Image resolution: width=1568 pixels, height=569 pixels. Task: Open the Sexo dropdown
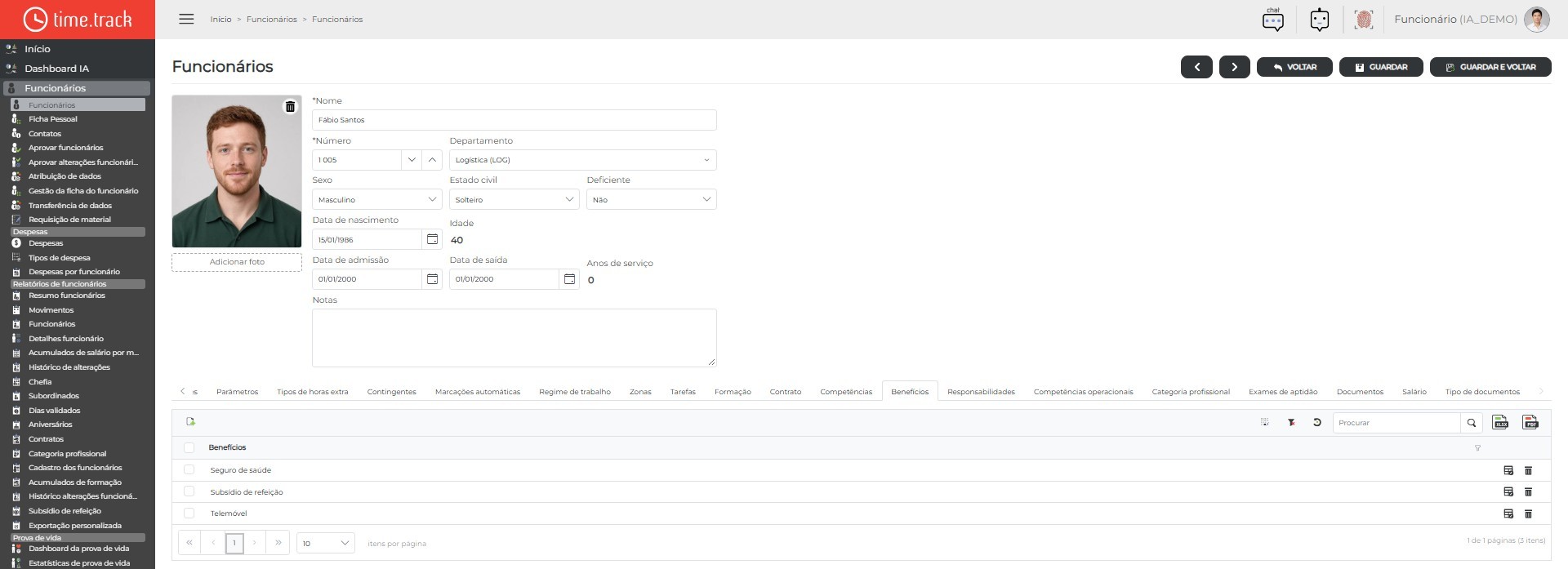click(377, 199)
